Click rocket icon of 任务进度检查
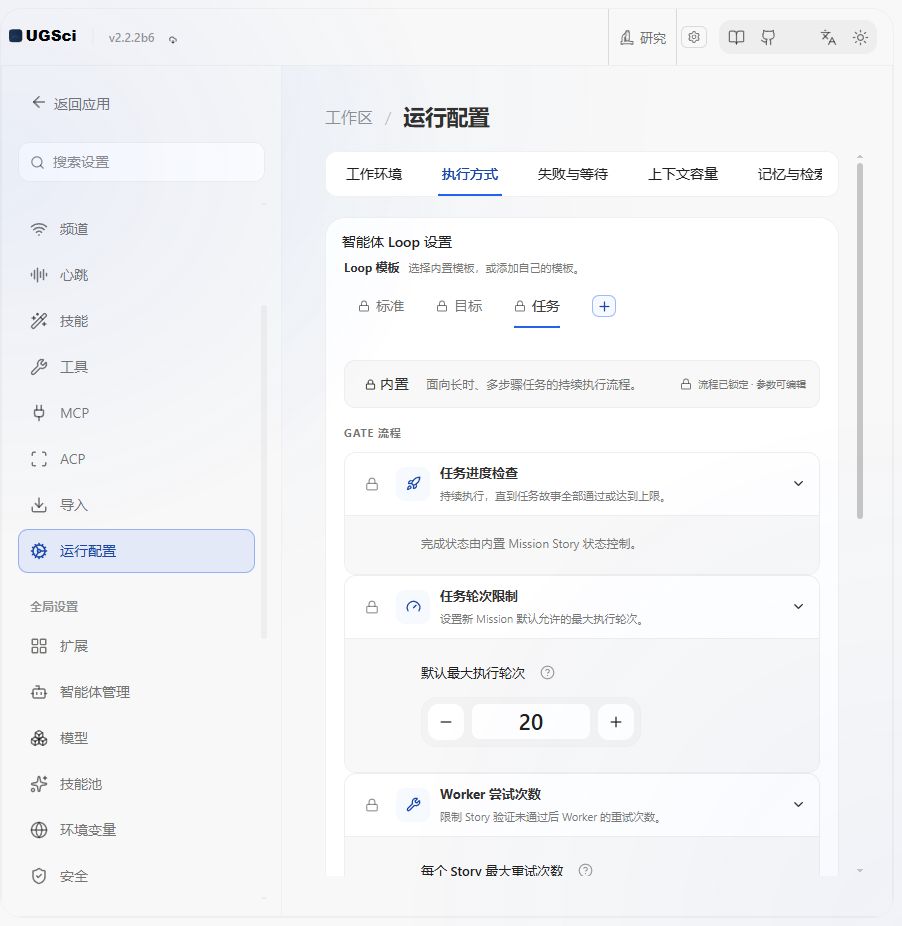Image resolution: width=902 pixels, height=926 pixels. [413, 484]
